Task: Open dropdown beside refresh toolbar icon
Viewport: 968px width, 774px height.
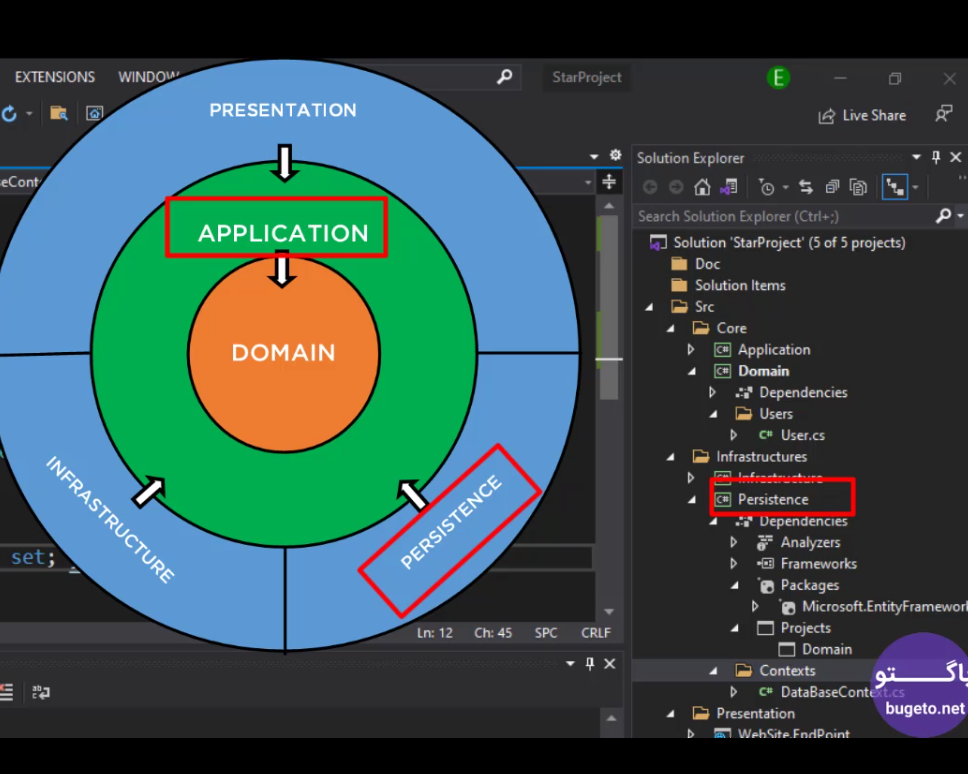Action: [x=28, y=114]
